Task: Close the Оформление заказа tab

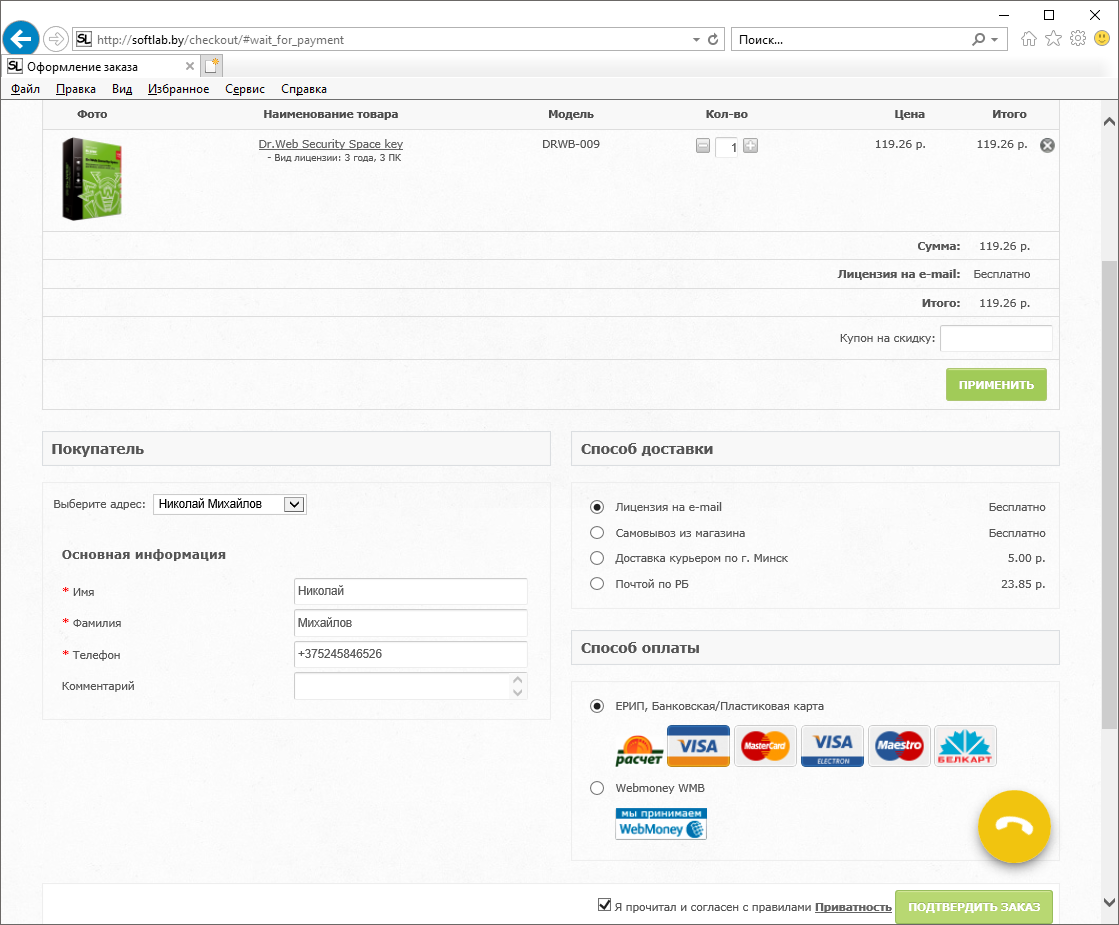Action: (x=190, y=66)
